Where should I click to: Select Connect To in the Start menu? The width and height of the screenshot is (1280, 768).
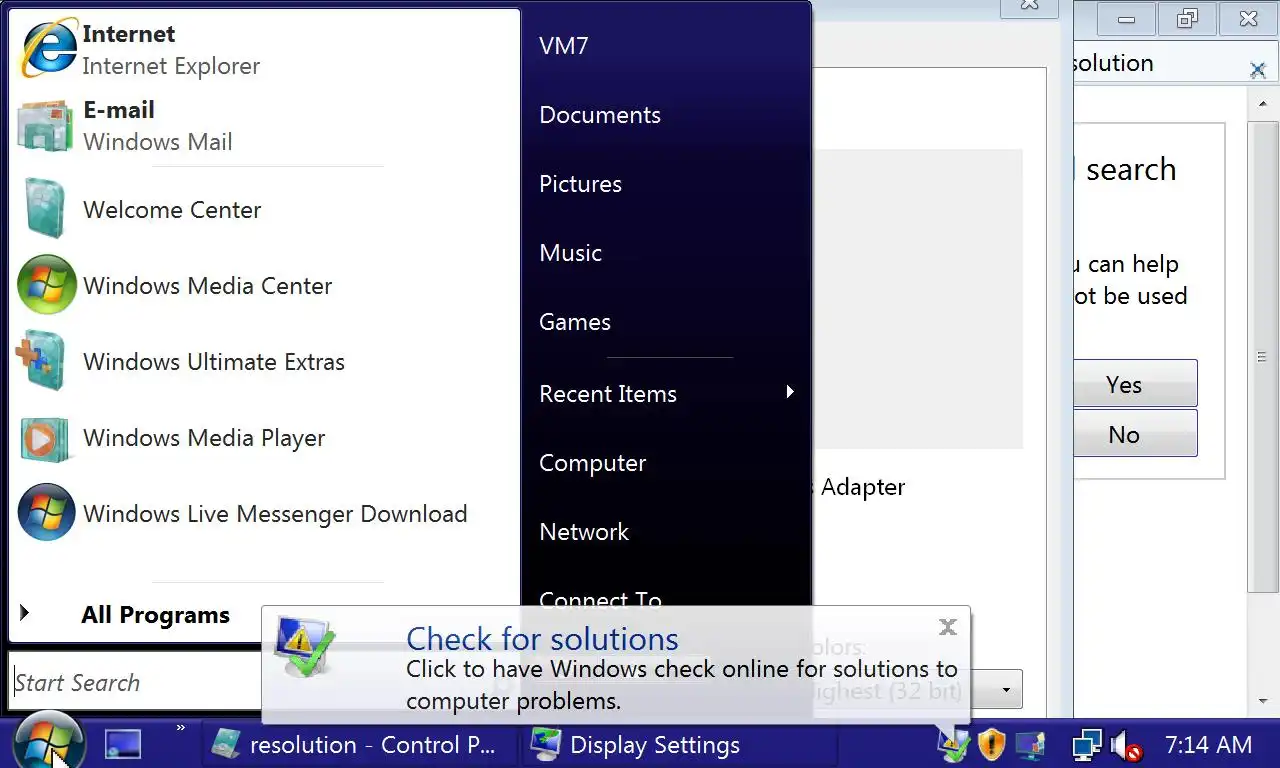point(600,599)
